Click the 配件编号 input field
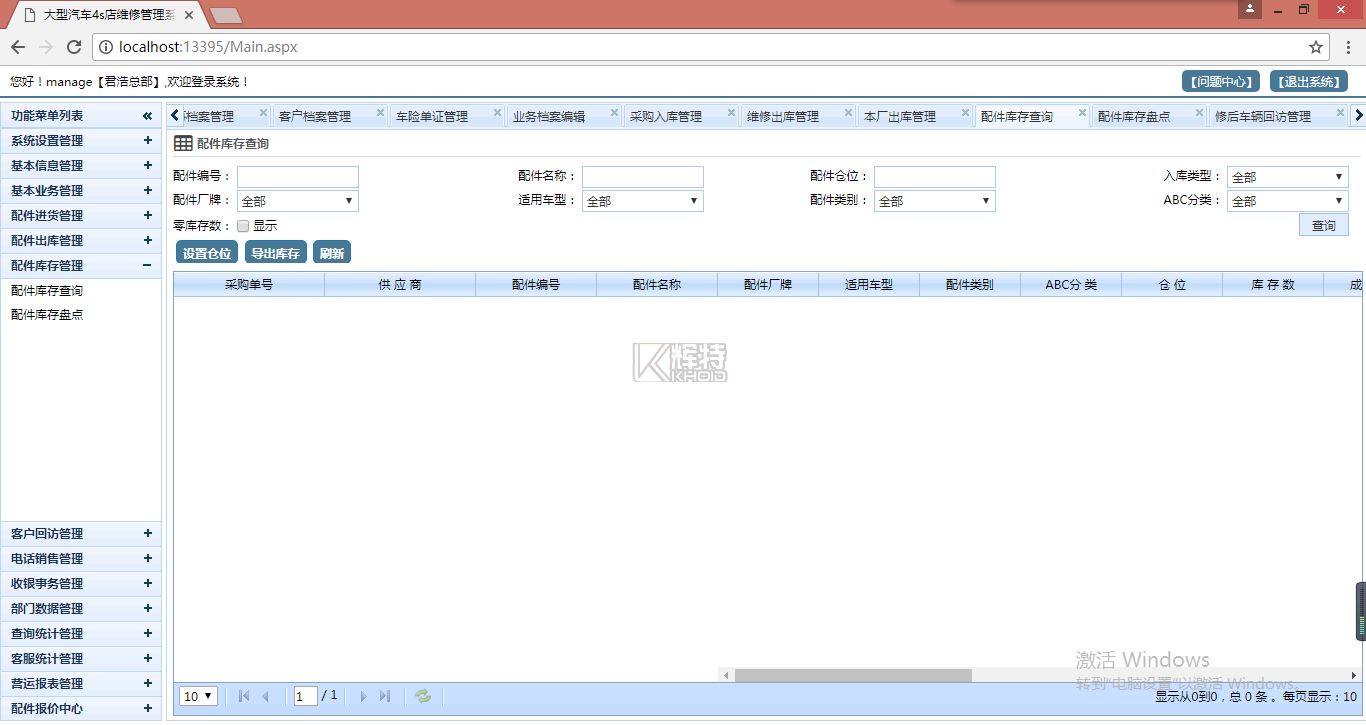 pyautogui.click(x=297, y=177)
